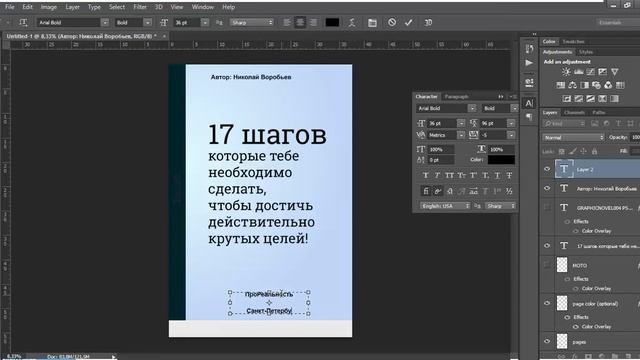Image resolution: width=640 pixels, height=360 pixels.
Task: Open the Window menu
Action: 202,7
